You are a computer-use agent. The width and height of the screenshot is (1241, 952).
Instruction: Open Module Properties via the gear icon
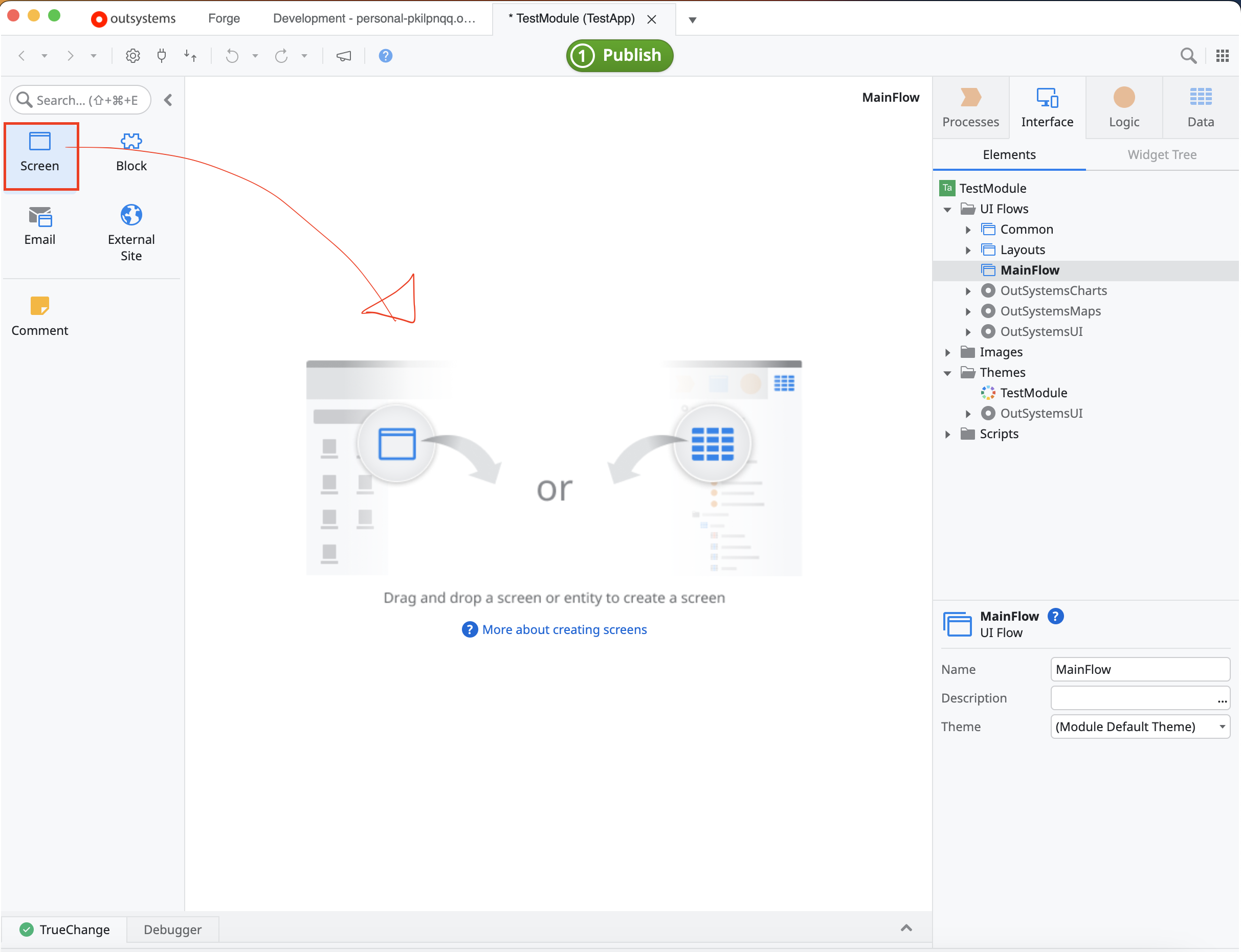click(132, 56)
